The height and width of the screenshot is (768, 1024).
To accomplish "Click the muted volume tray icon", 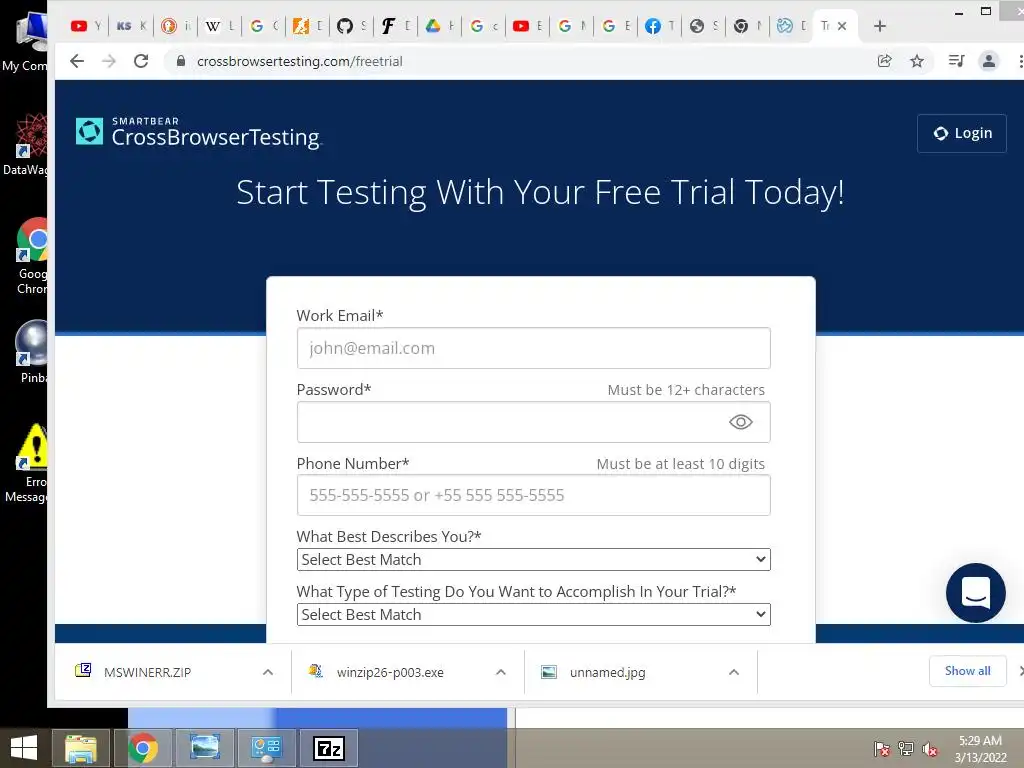I will click(x=930, y=749).
